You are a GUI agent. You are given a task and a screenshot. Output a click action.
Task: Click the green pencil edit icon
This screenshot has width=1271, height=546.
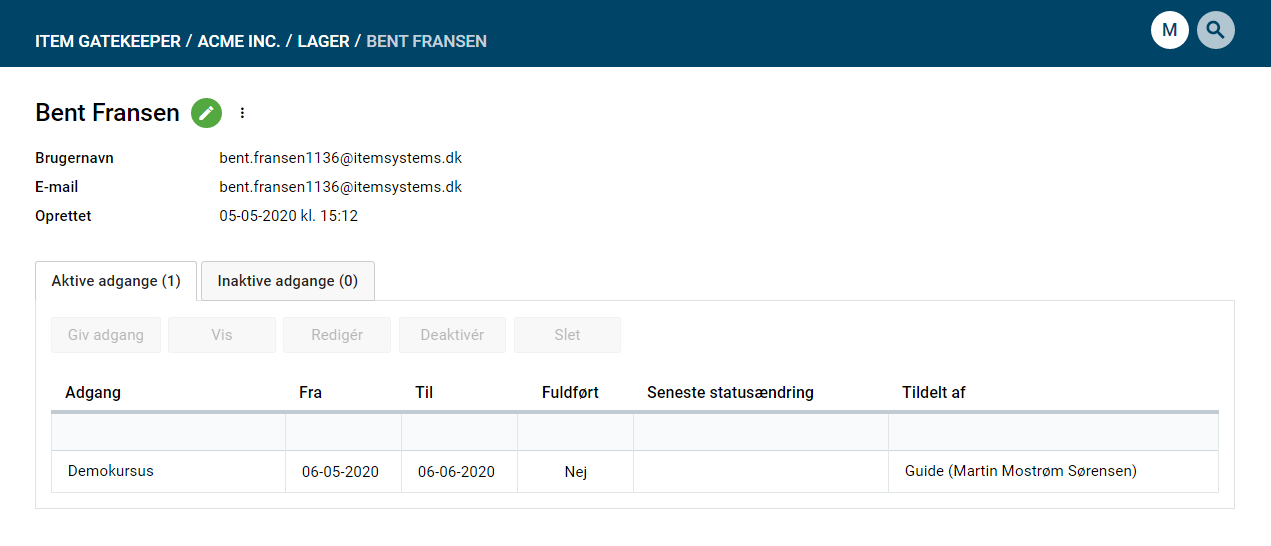coord(206,113)
